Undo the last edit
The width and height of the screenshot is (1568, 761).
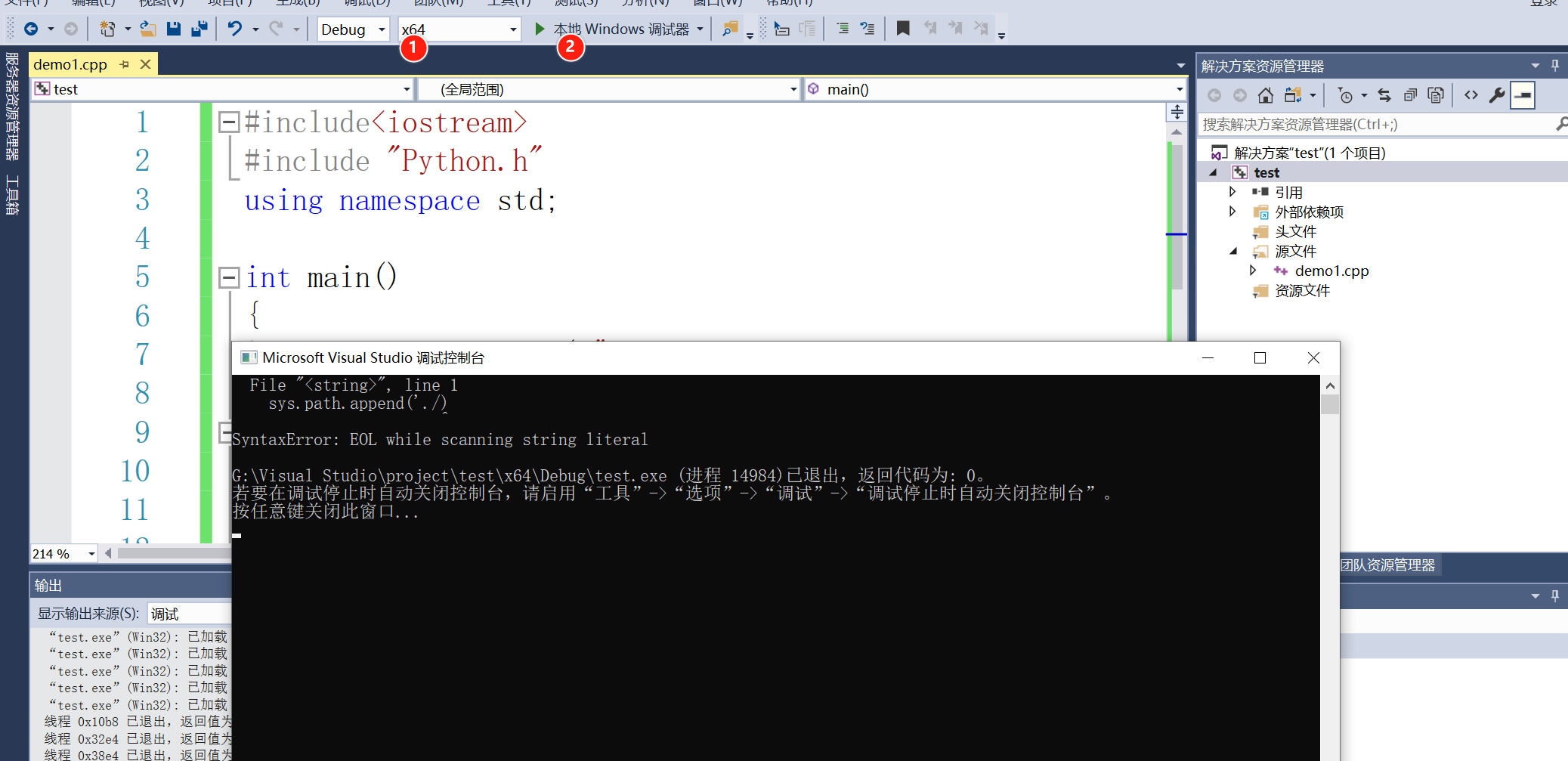[x=234, y=28]
